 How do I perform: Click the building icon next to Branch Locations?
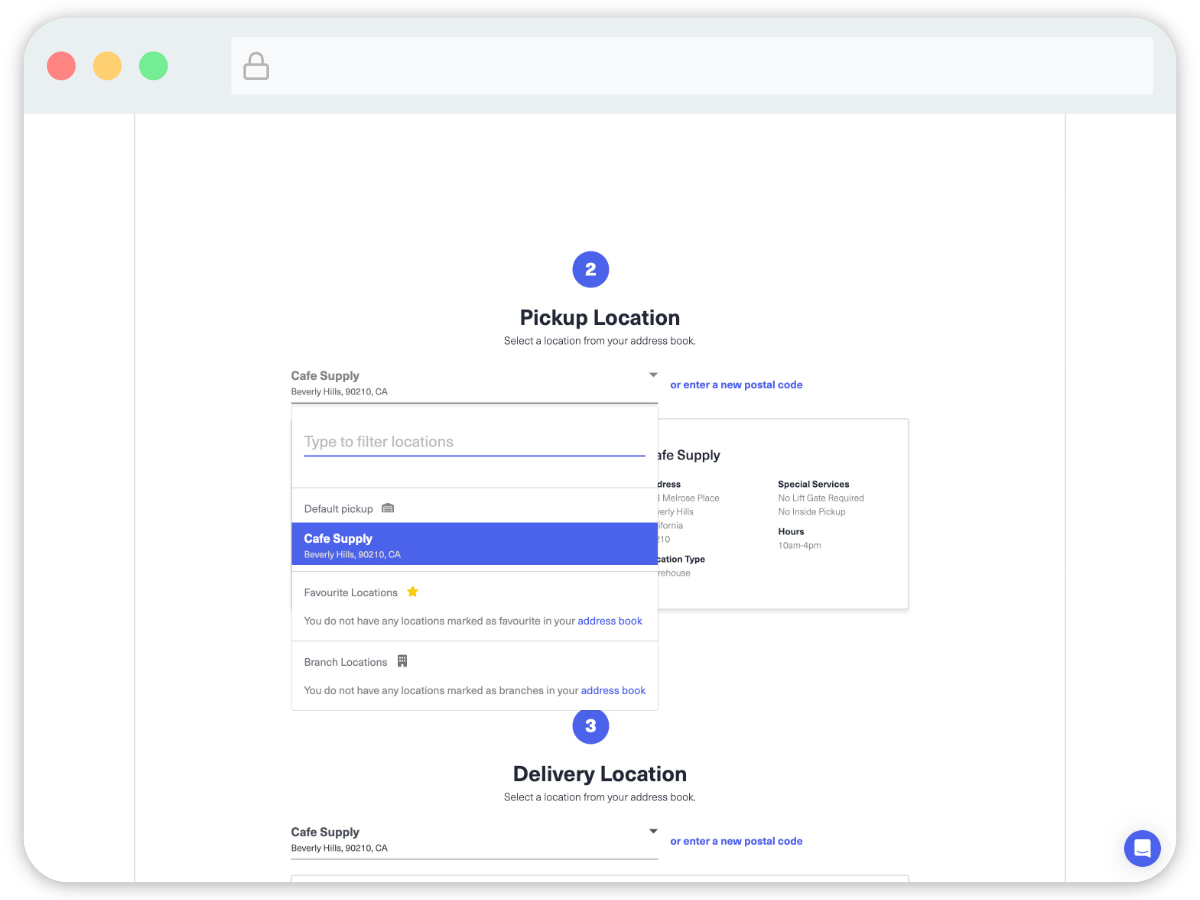(x=402, y=661)
